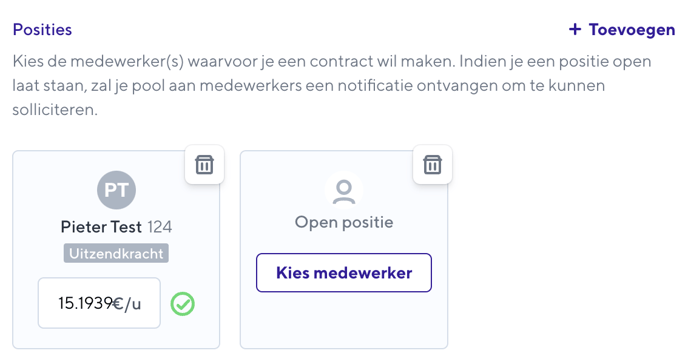This screenshot has height=362, width=688.
Task: Click the person placeholder icon above Open positie
Action: [344, 191]
